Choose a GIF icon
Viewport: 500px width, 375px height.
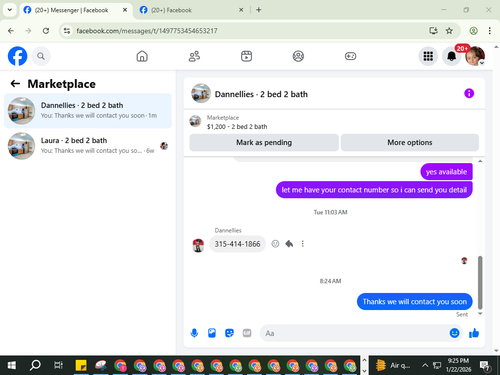tap(247, 333)
